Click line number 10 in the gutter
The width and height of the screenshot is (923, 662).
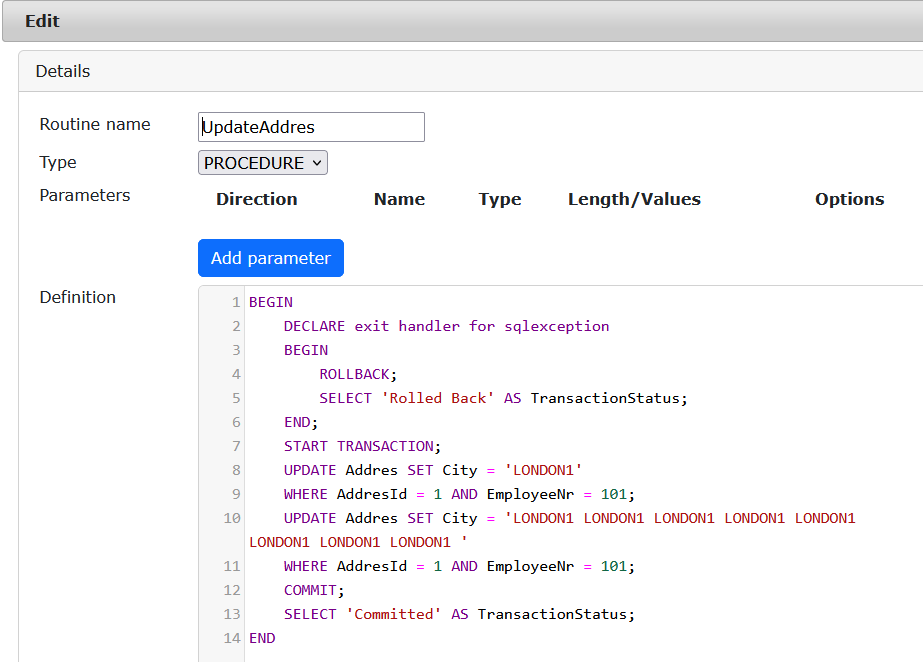pyautogui.click(x=231, y=518)
